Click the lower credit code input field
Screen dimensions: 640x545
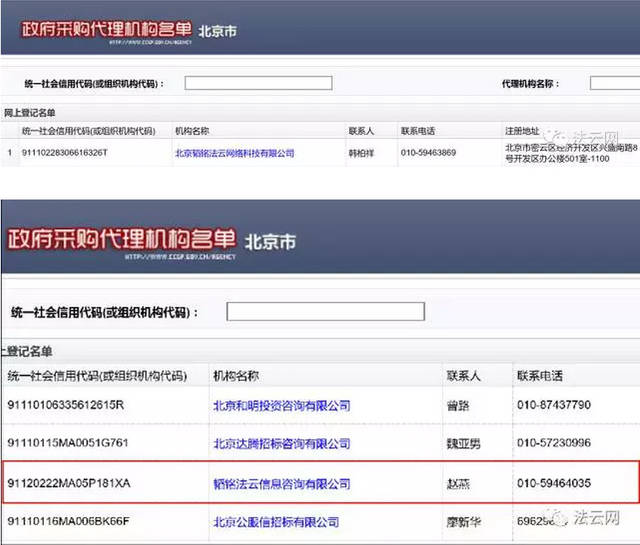[326, 312]
